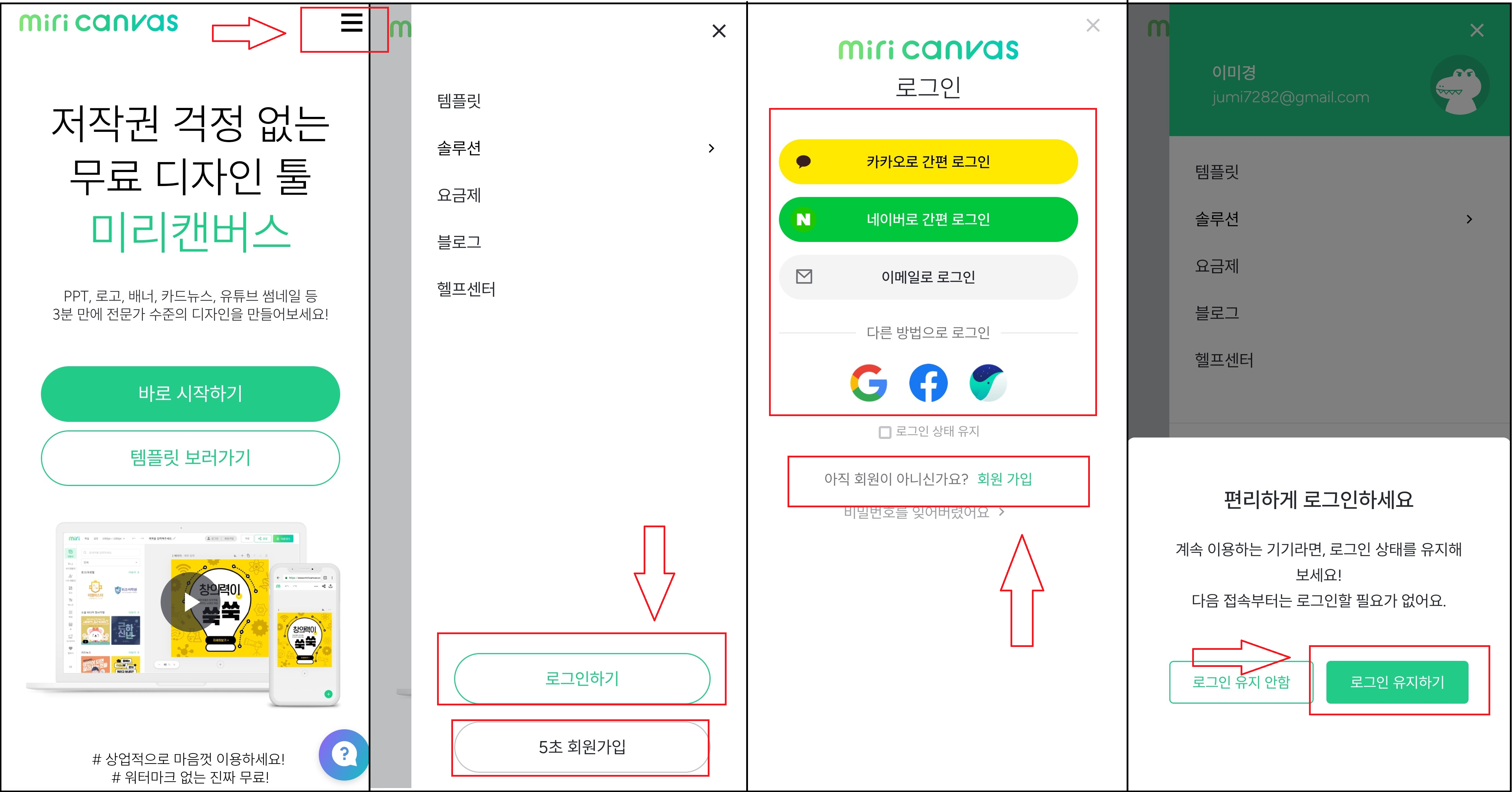Click the Google login icon
The image size is (1512, 792).
pyautogui.click(x=868, y=383)
